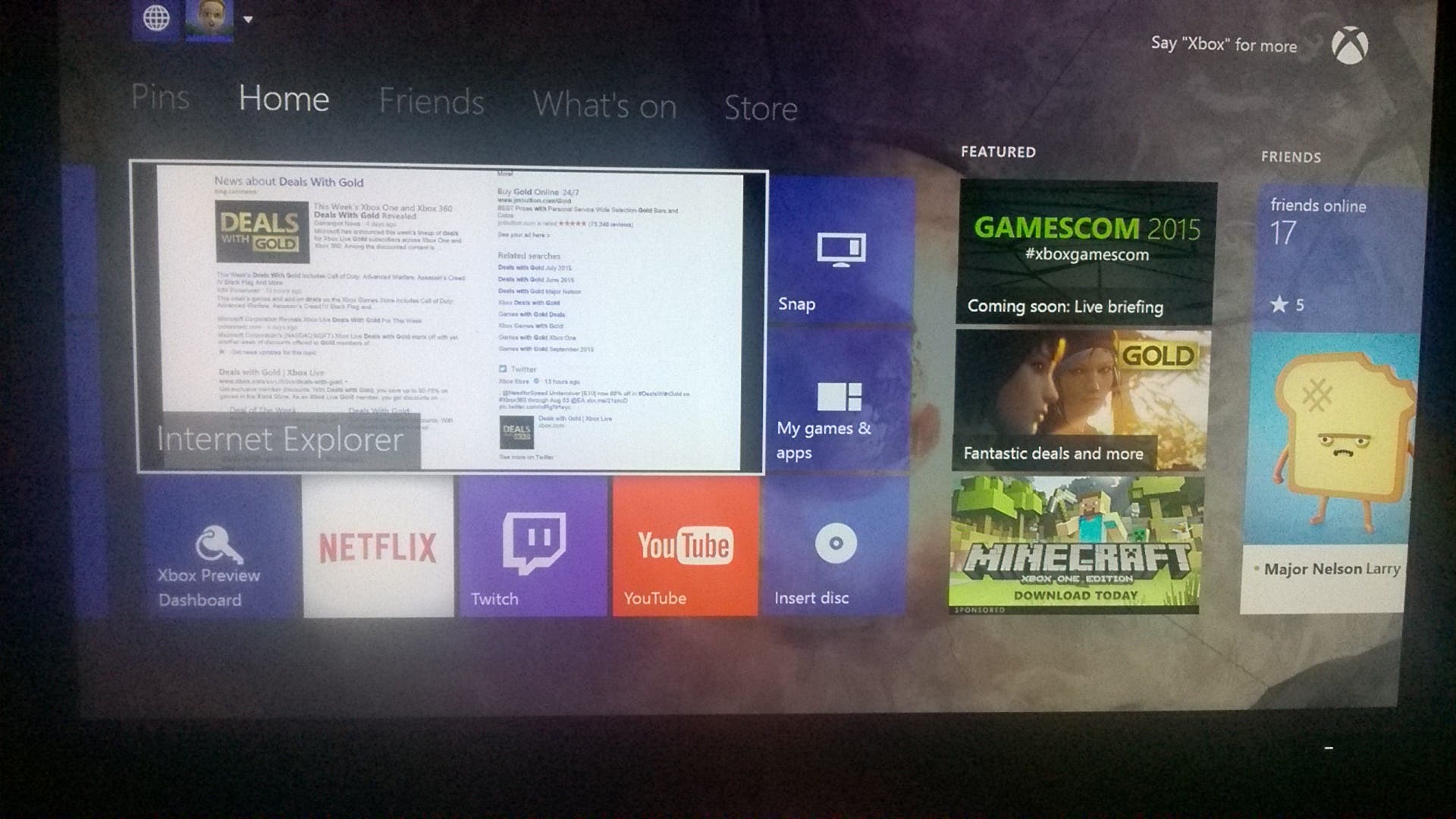1456x819 pixels.
Task: Click the Deals With Gold thumbnail image
Action: 262,231
